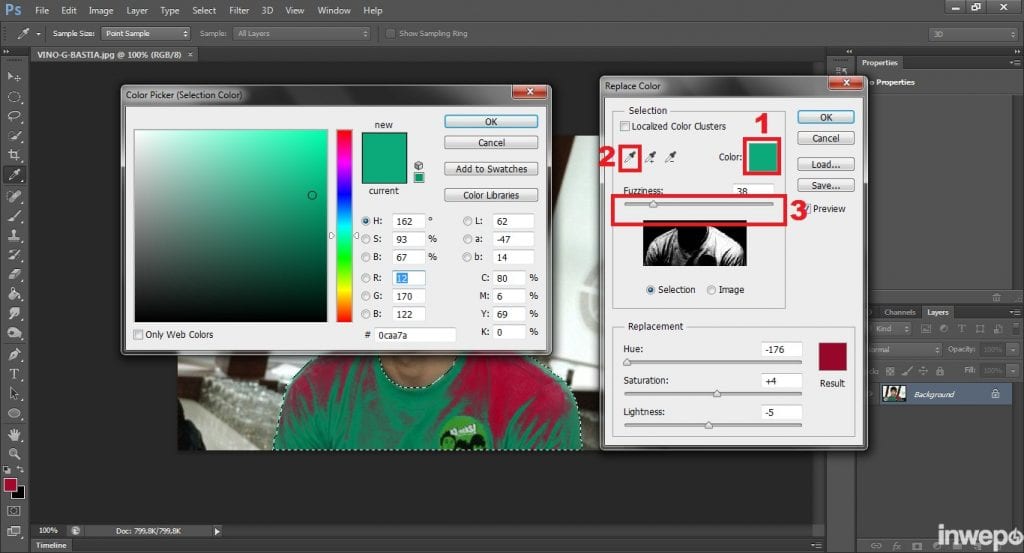Open the Sample Size dropdown
Viewport: 1024px width, 553px height.
(145, 33)
